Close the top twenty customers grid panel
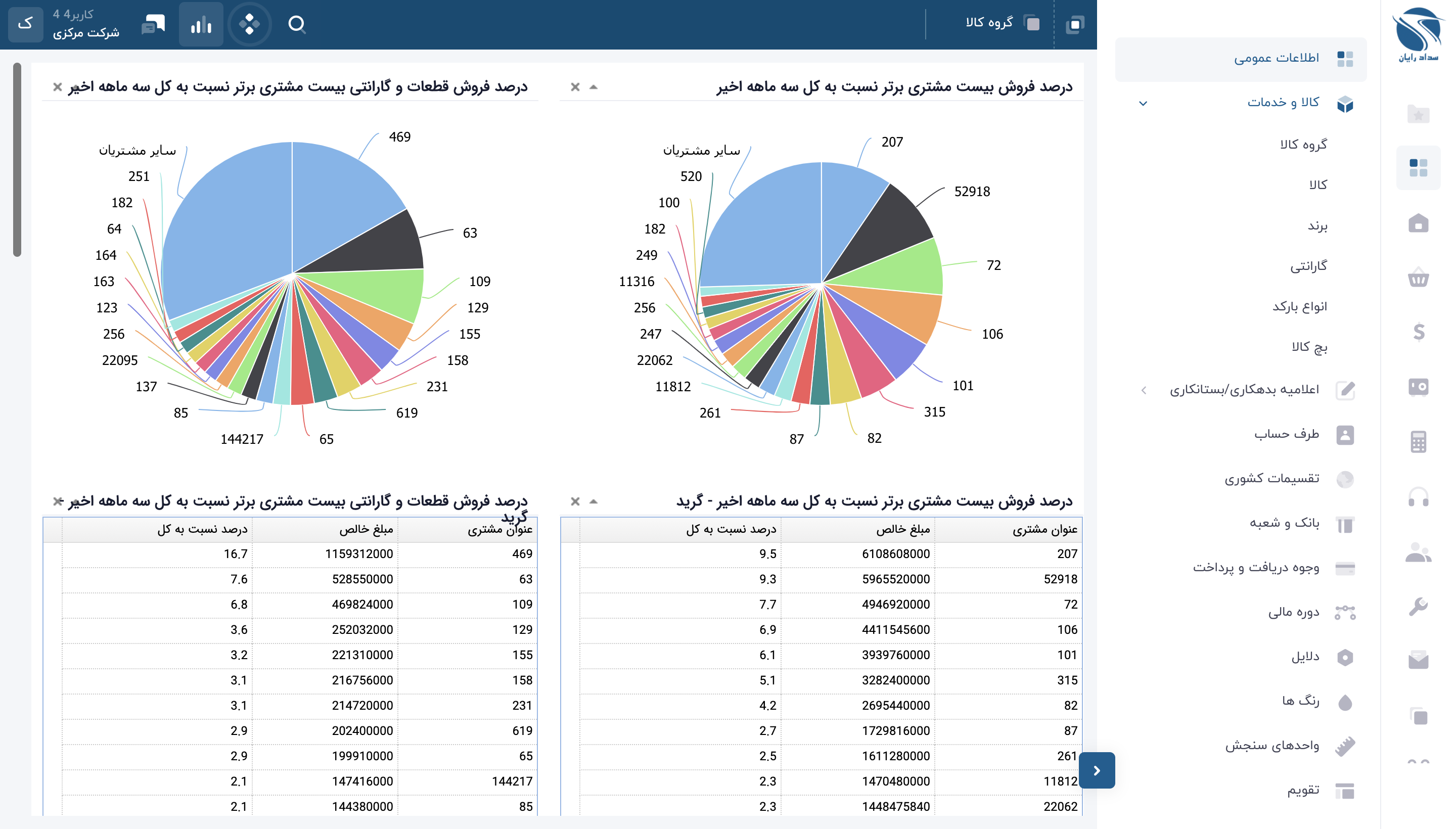The width and height of the screenshot is (1456, 829). click(574, 501)
